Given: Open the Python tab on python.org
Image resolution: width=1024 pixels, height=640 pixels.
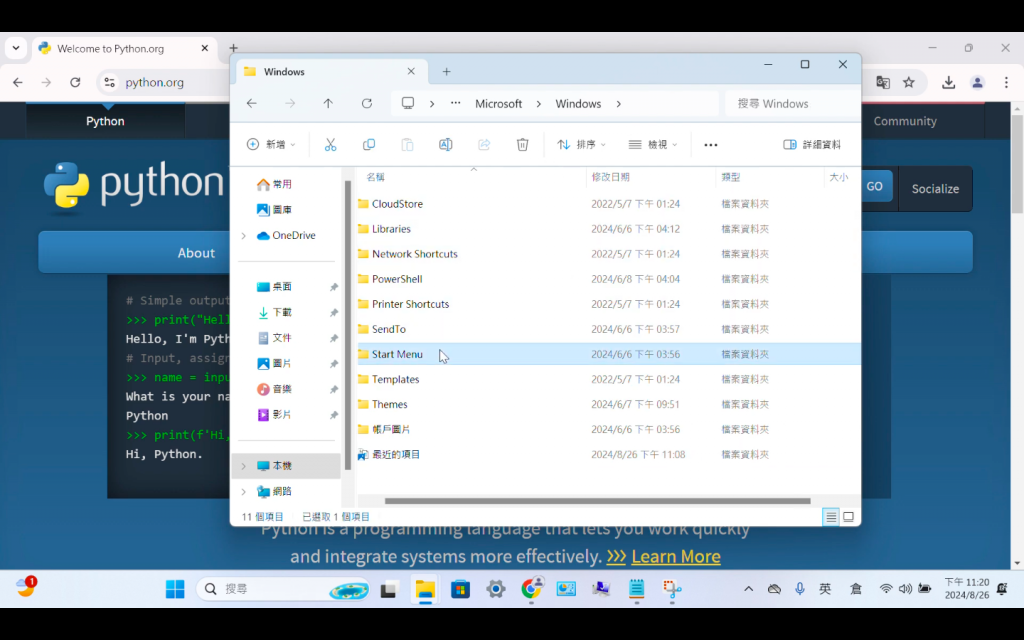Looking at the screenshot, I should click(x=105, y=121).
